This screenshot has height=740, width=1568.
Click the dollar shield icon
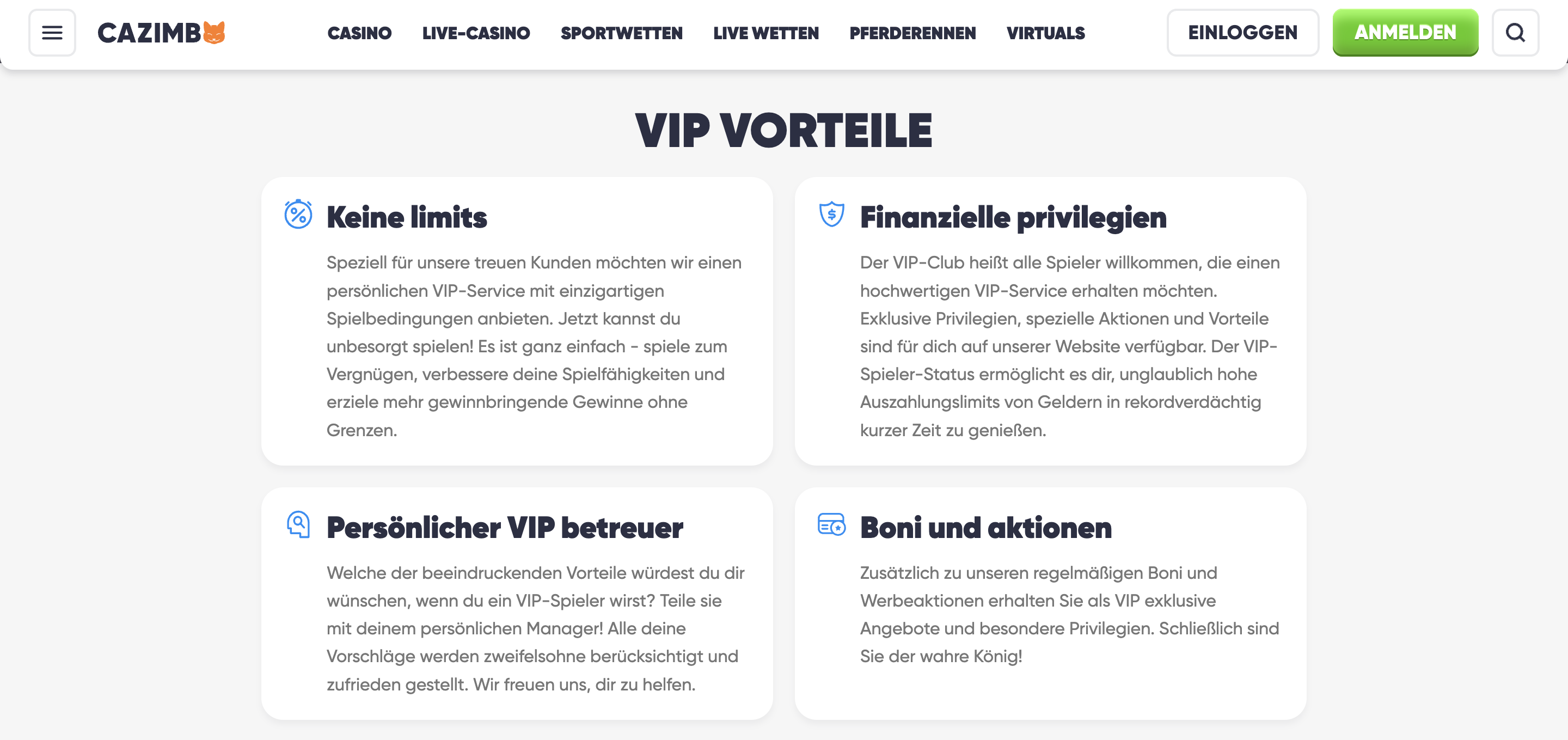point(831,214)
